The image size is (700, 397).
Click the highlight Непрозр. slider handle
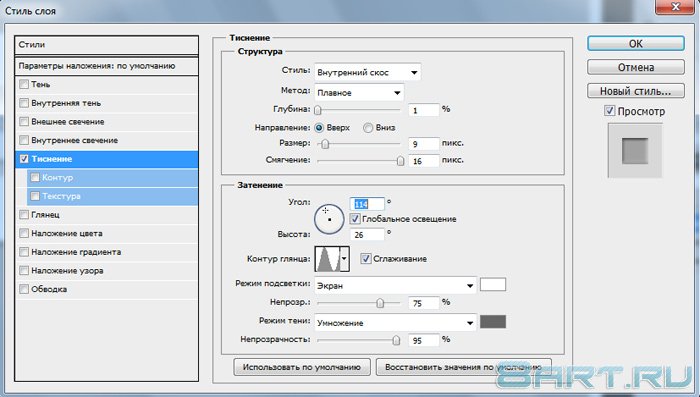pos(380,303)
